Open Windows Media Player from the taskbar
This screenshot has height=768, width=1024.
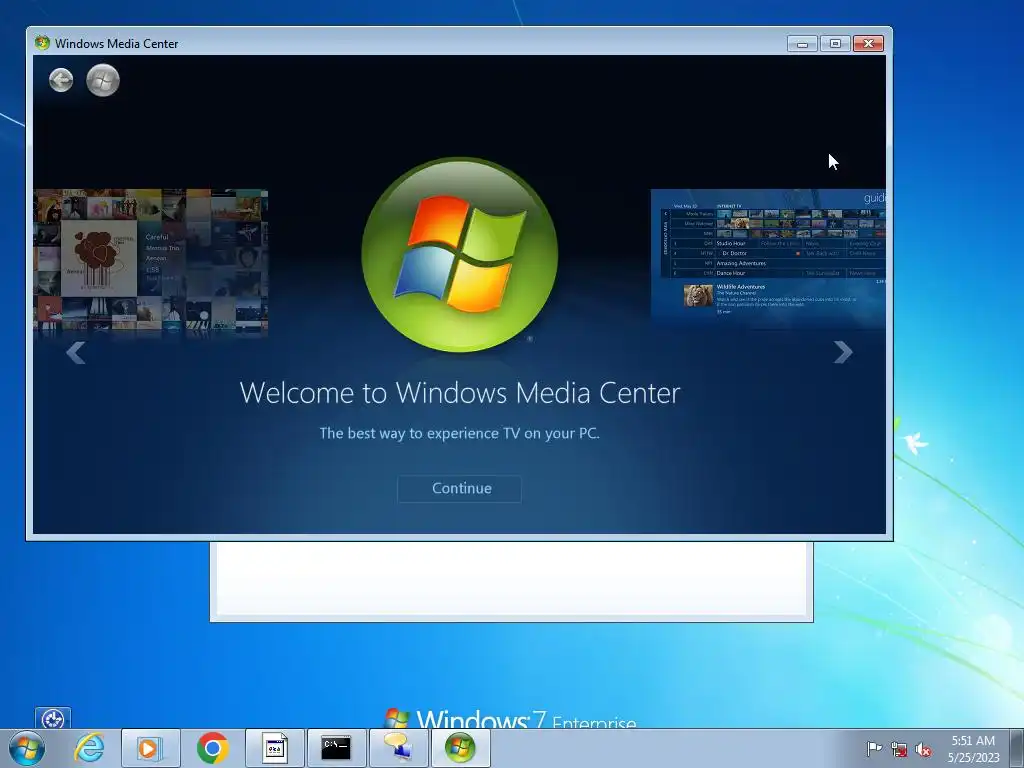click(150, 748)
